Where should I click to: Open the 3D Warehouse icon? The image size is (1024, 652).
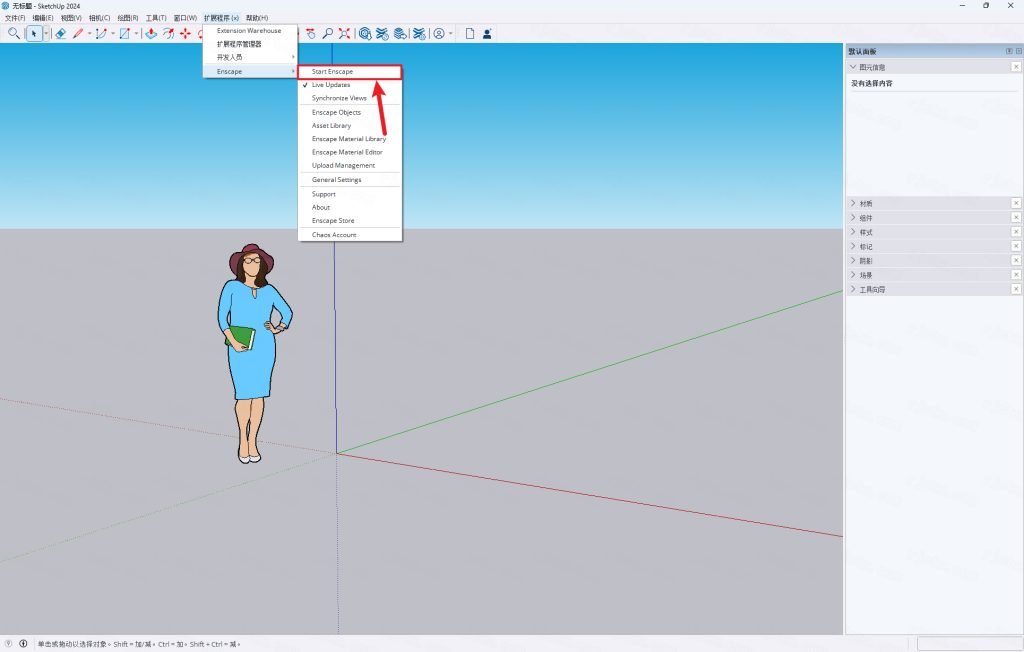pos(365,33)
